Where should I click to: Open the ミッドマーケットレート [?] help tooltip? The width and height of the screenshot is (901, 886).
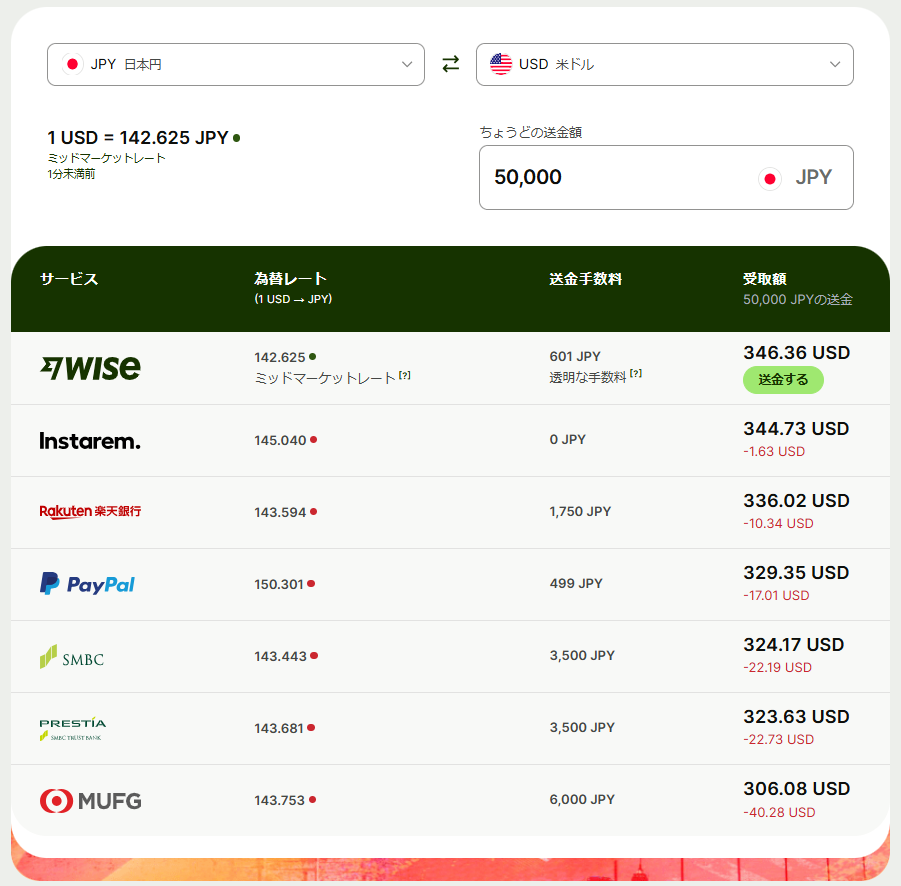(x=405, y=375)
